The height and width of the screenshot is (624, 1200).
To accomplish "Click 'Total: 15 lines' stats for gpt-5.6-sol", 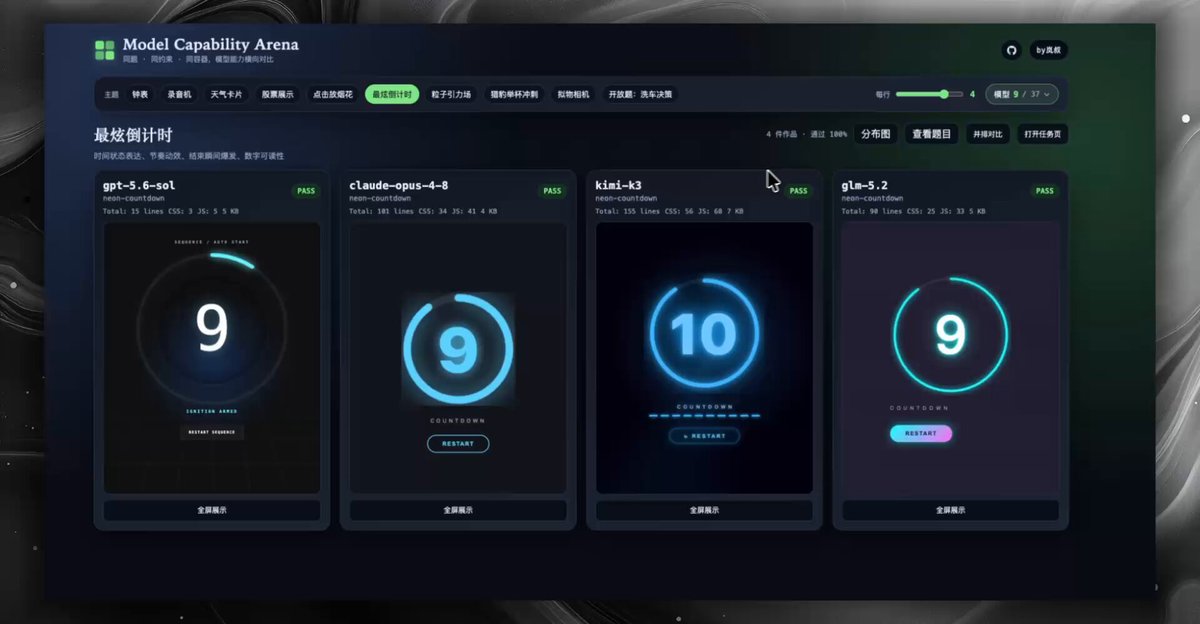I will pos(171,211).
